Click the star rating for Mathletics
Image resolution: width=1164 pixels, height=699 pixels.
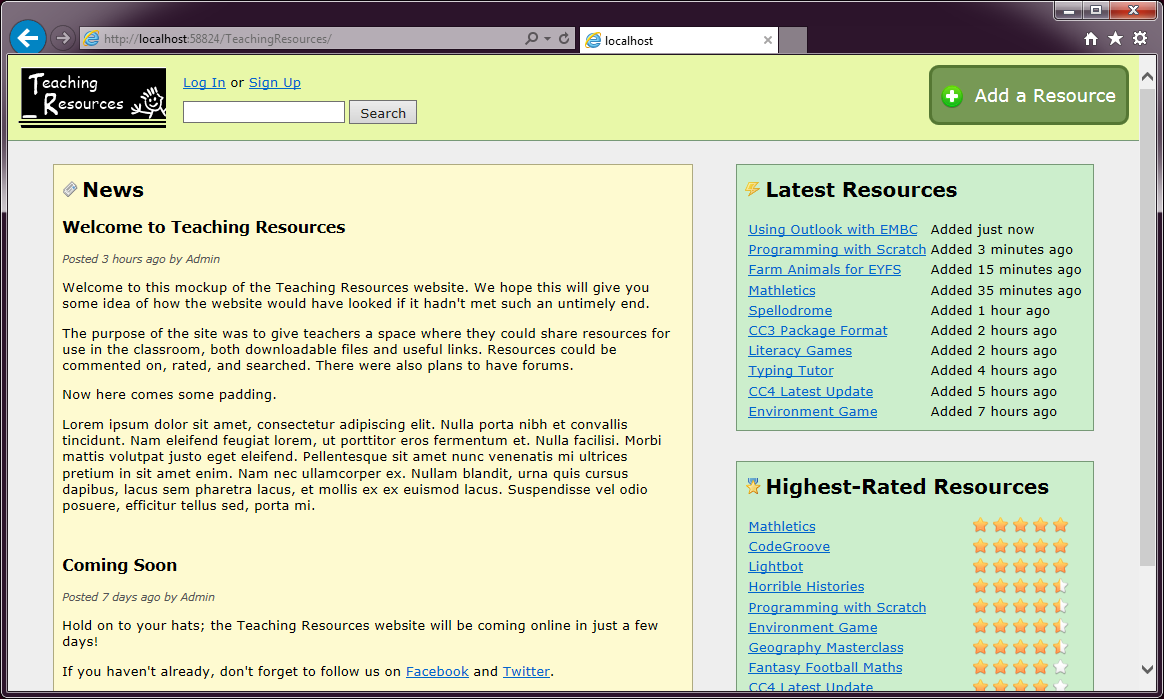click(1021, 525)
